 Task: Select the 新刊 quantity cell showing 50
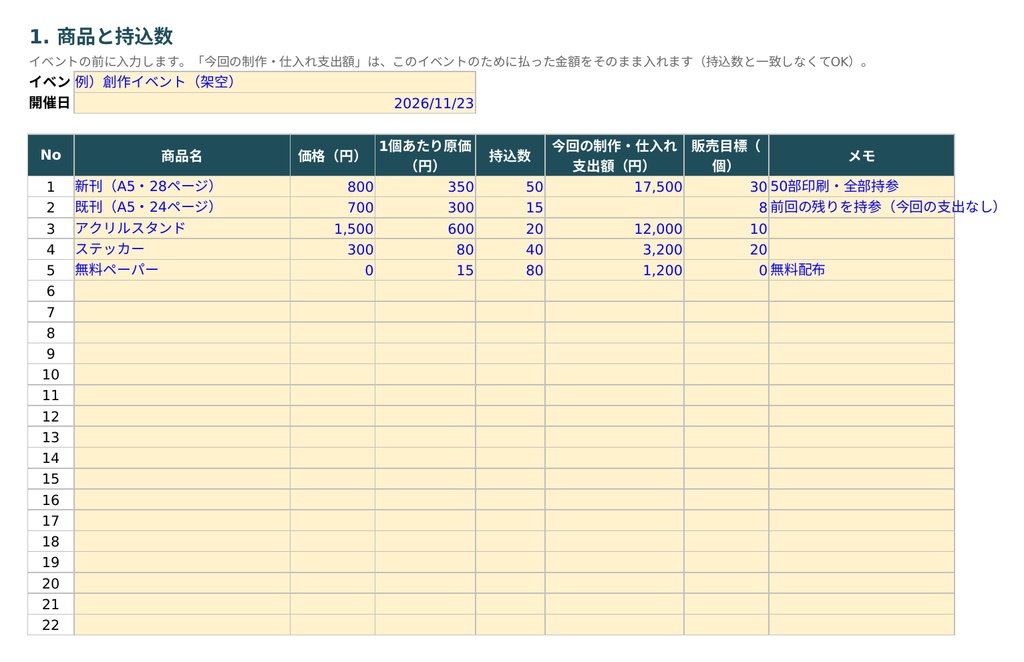pyautogui.click(x=510, y=187)
